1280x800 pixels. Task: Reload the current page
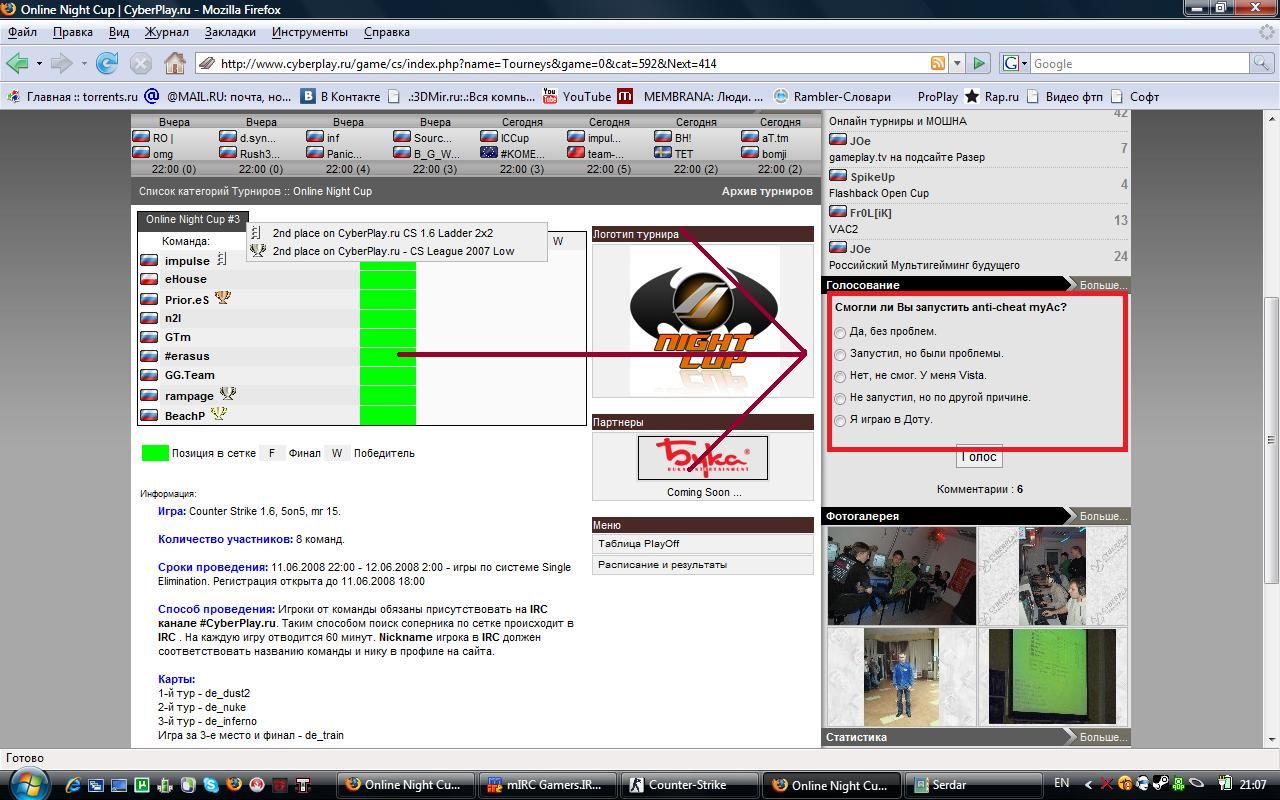(107, 63)
